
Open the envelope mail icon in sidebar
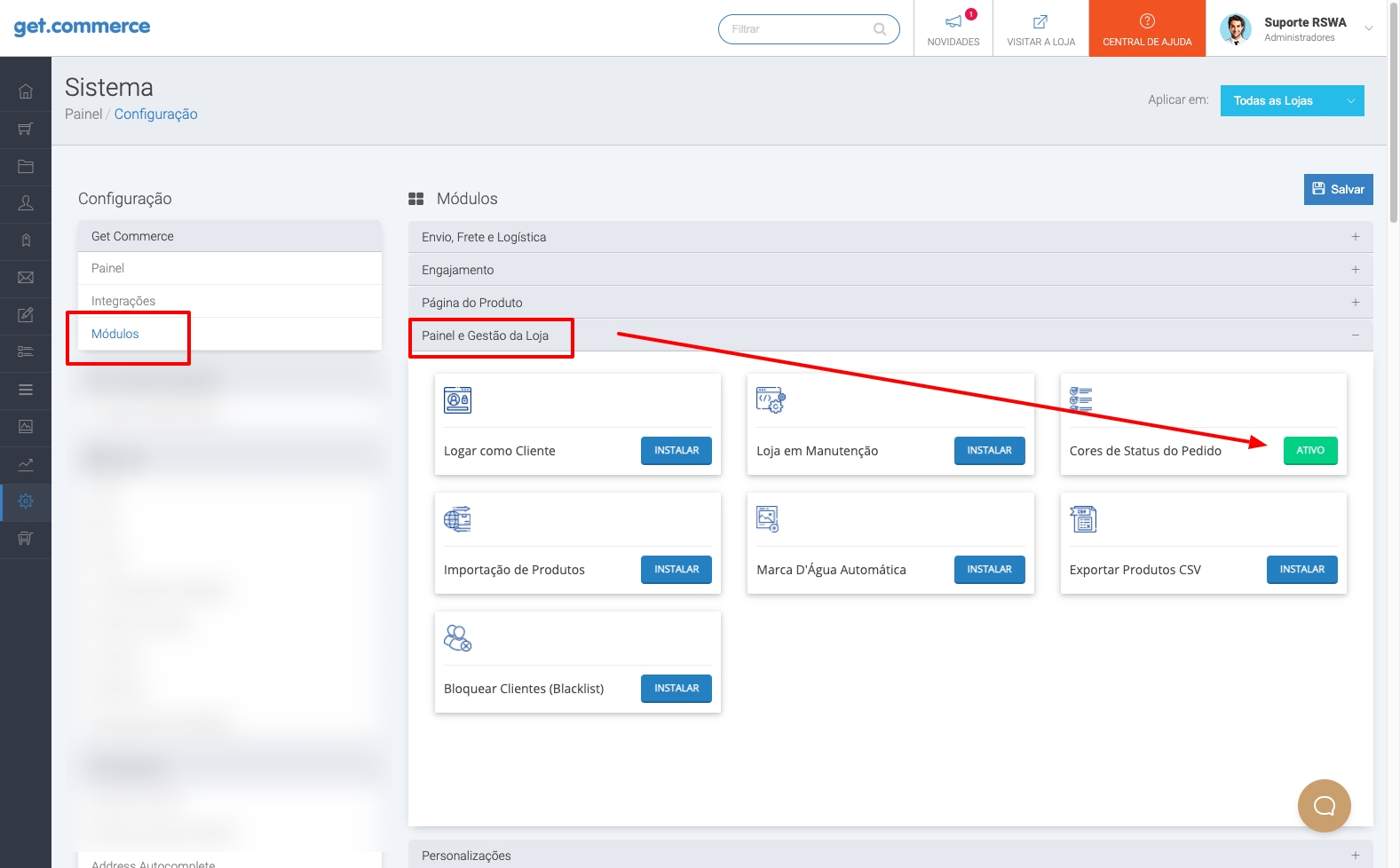click(26, 278)
